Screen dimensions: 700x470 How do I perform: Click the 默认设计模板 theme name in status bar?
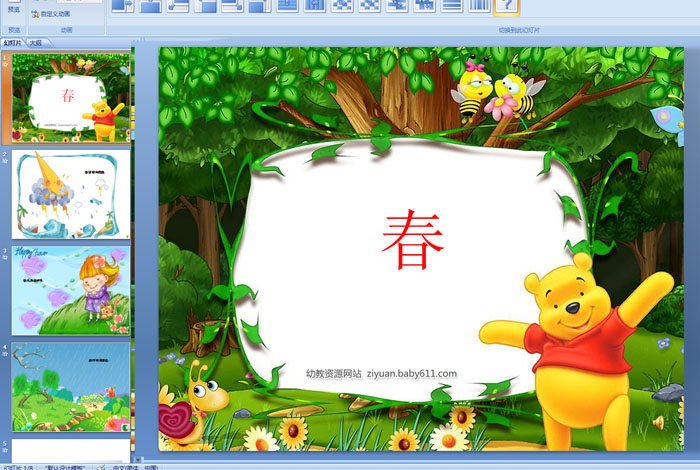(65, 467)
